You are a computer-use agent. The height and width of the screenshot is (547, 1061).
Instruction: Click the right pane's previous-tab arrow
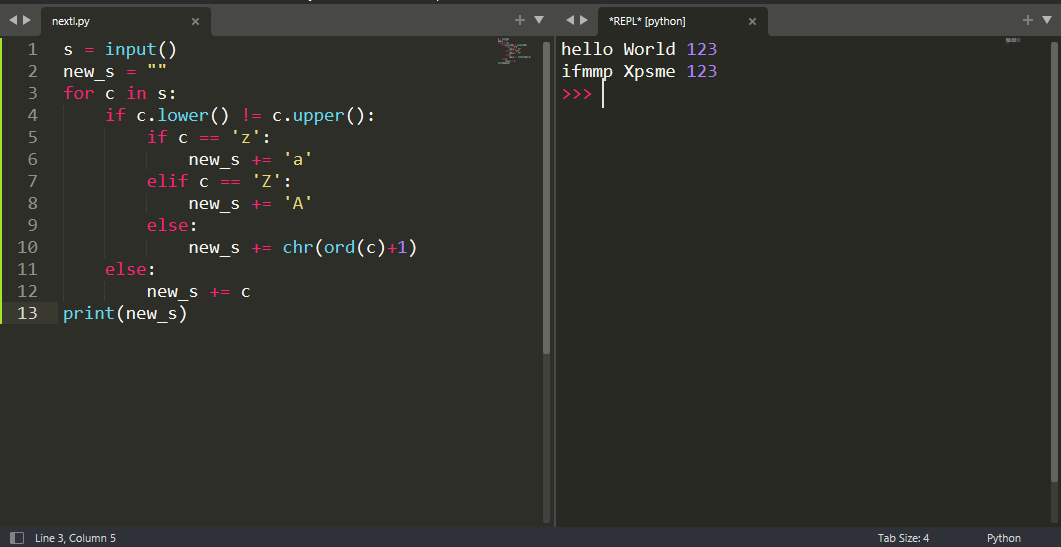pyautogui.click(x=570, y=20)
